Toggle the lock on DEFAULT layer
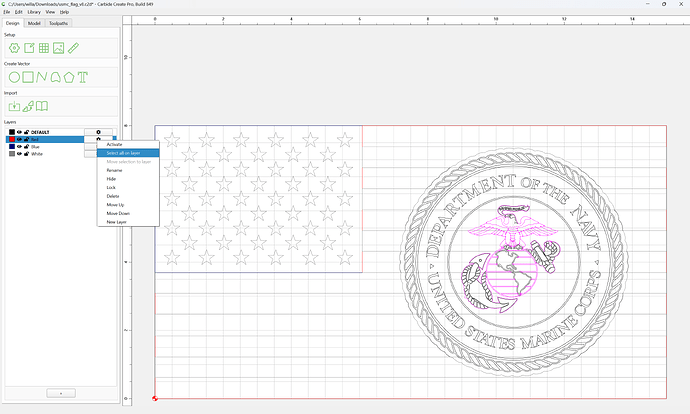The width and height of the screenshot is (690, 414). [26, 132]
